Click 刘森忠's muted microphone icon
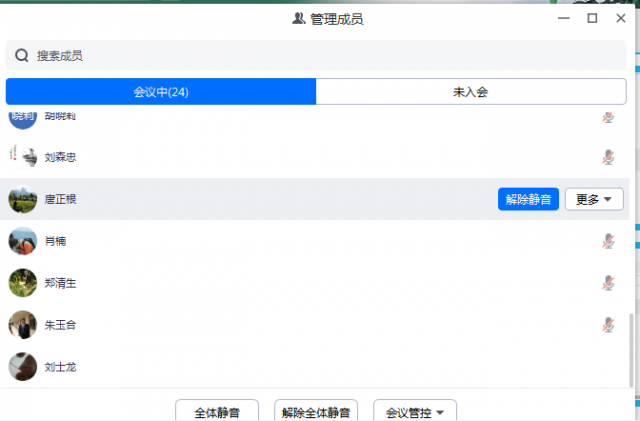The width and height of the screenshot is (640, 421). pyautogui.click(x=607, y=157)
